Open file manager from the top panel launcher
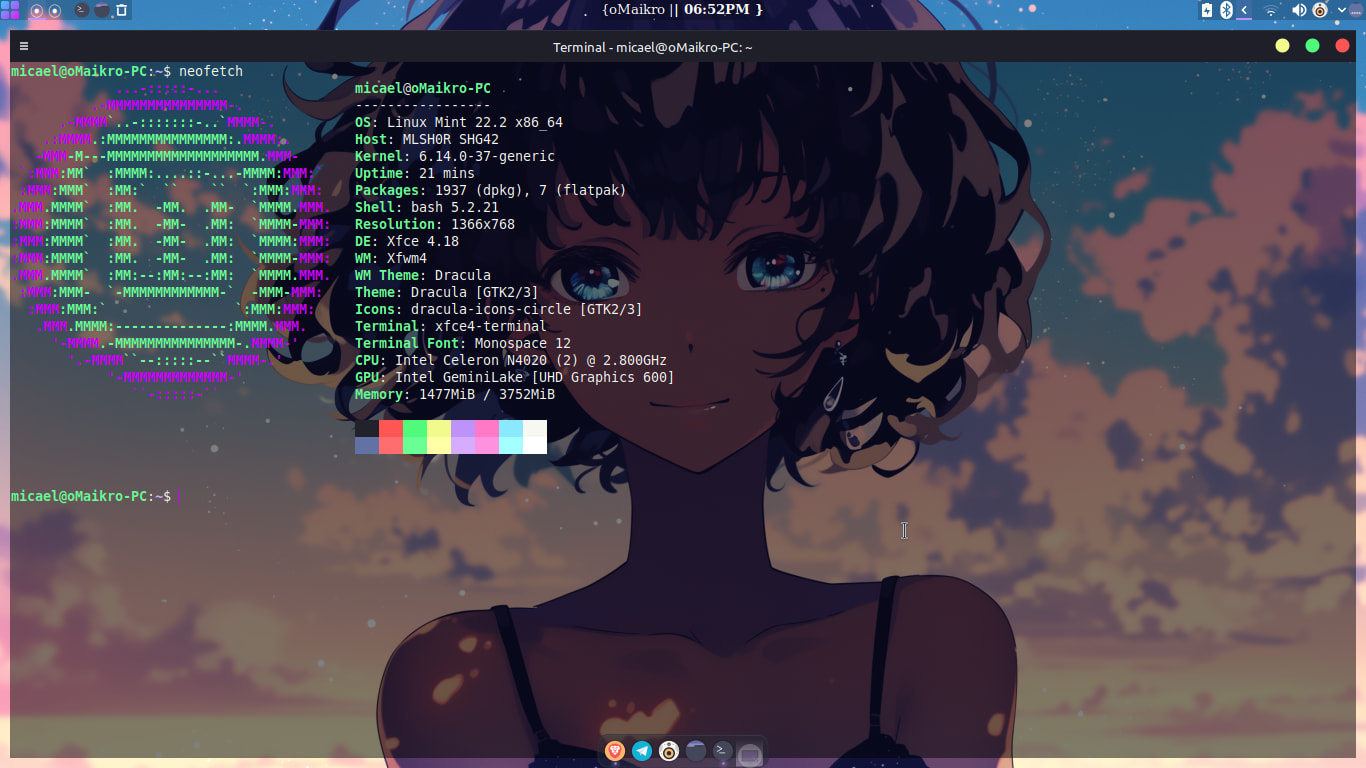1366x768 pixels. coord(102,10)
